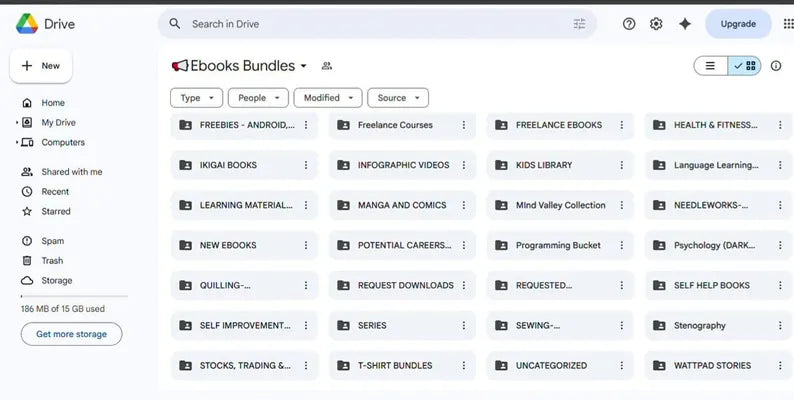
Task: Open the Help question mark icon
Action: 629,24
